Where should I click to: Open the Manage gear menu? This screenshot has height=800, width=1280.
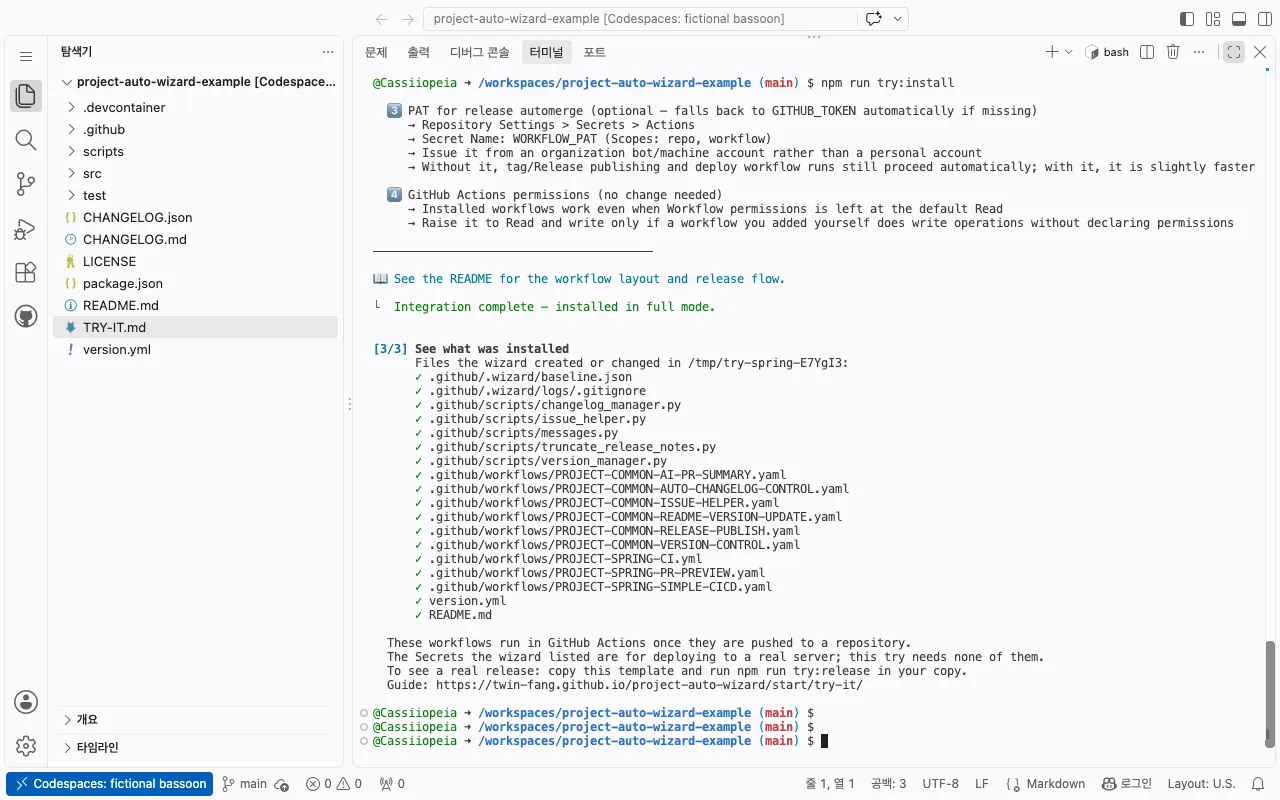point(26,746)
